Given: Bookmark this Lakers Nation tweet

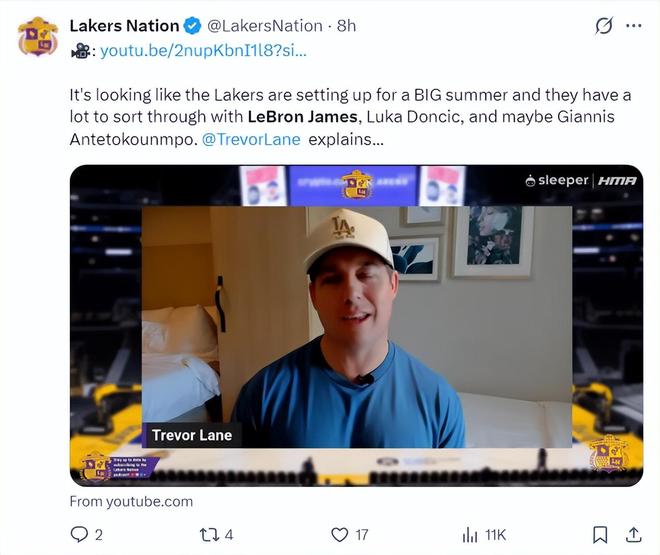Looking at the screenshot, I should (599, 534).
